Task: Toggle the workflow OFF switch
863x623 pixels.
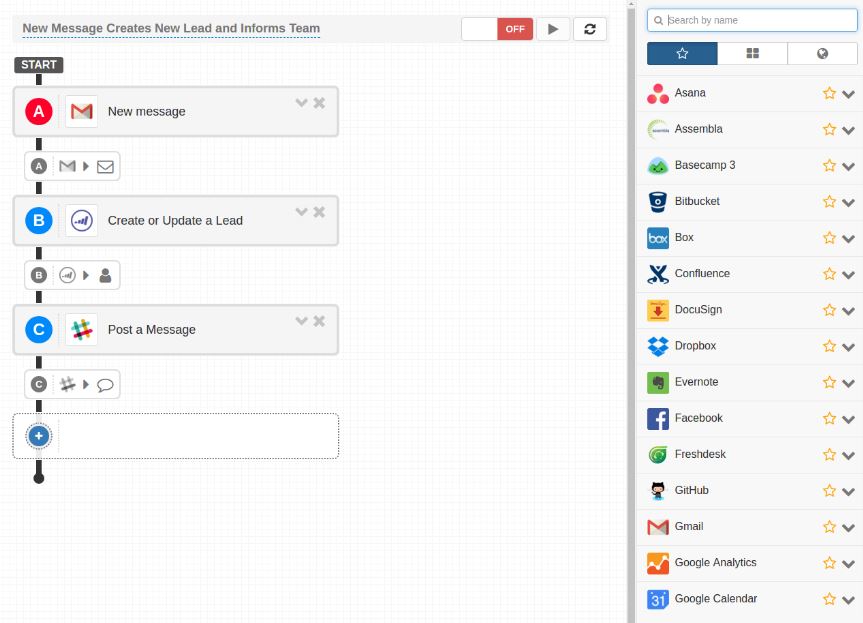Action: click(x=497, y=29)
